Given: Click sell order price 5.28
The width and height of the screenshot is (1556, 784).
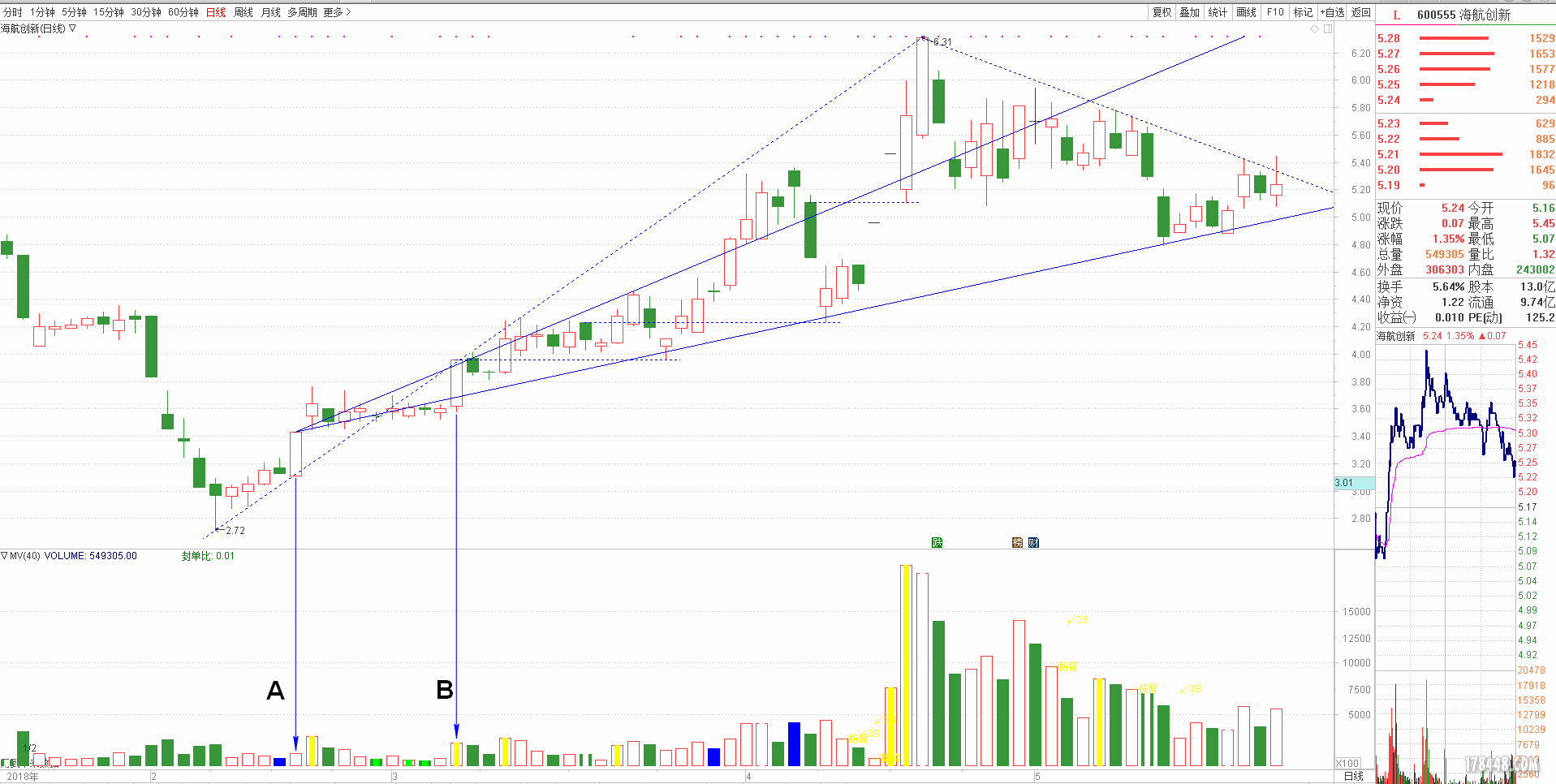Looking at the screenshot, I should [x=1389, y=38].
